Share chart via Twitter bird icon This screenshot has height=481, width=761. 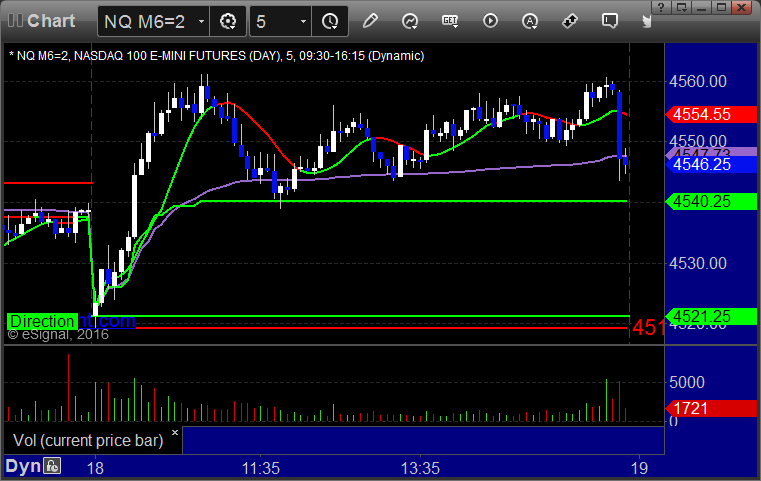(x=646, y=21)
